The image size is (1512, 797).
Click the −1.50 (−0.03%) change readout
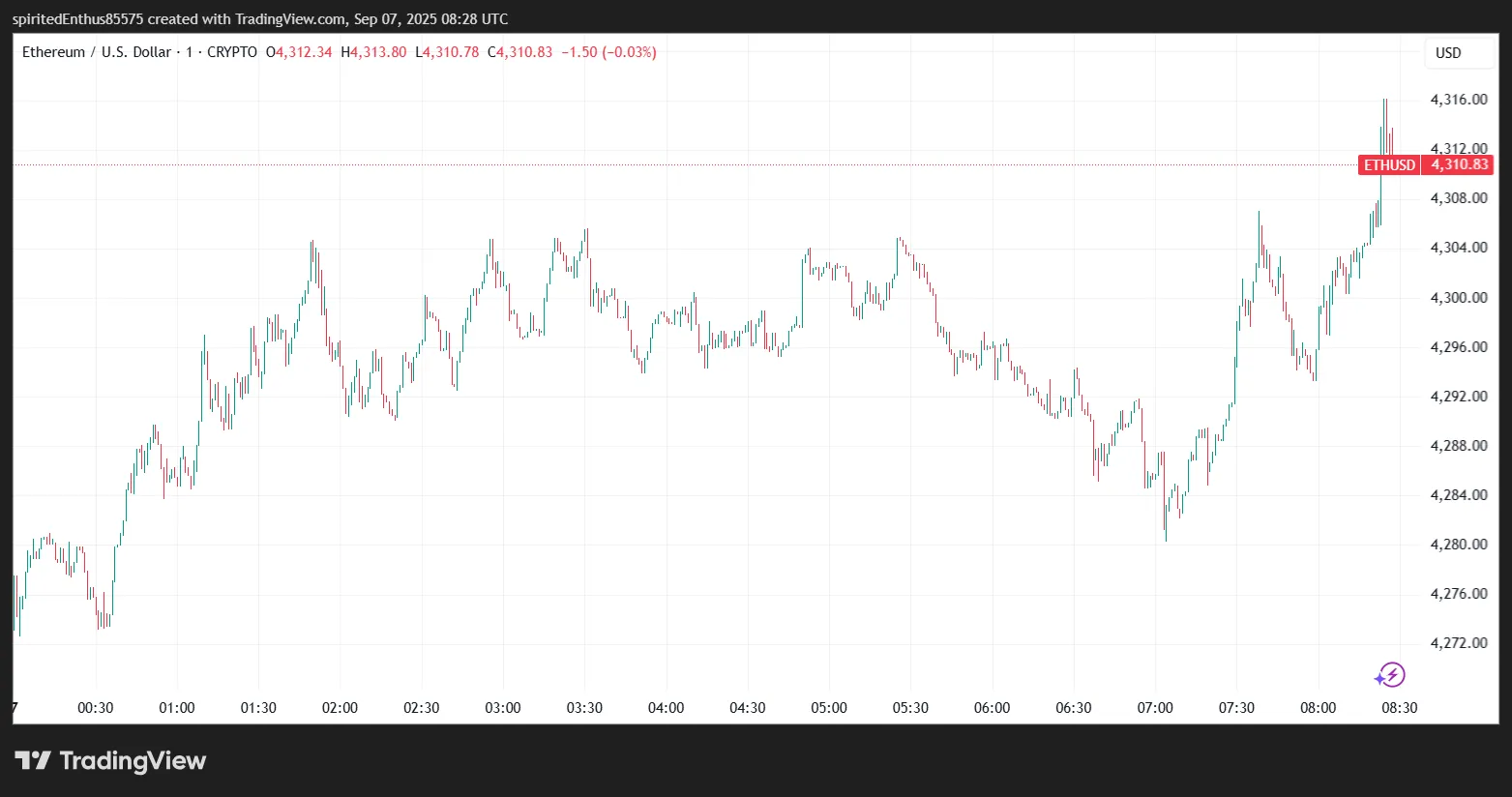[608, 52]
